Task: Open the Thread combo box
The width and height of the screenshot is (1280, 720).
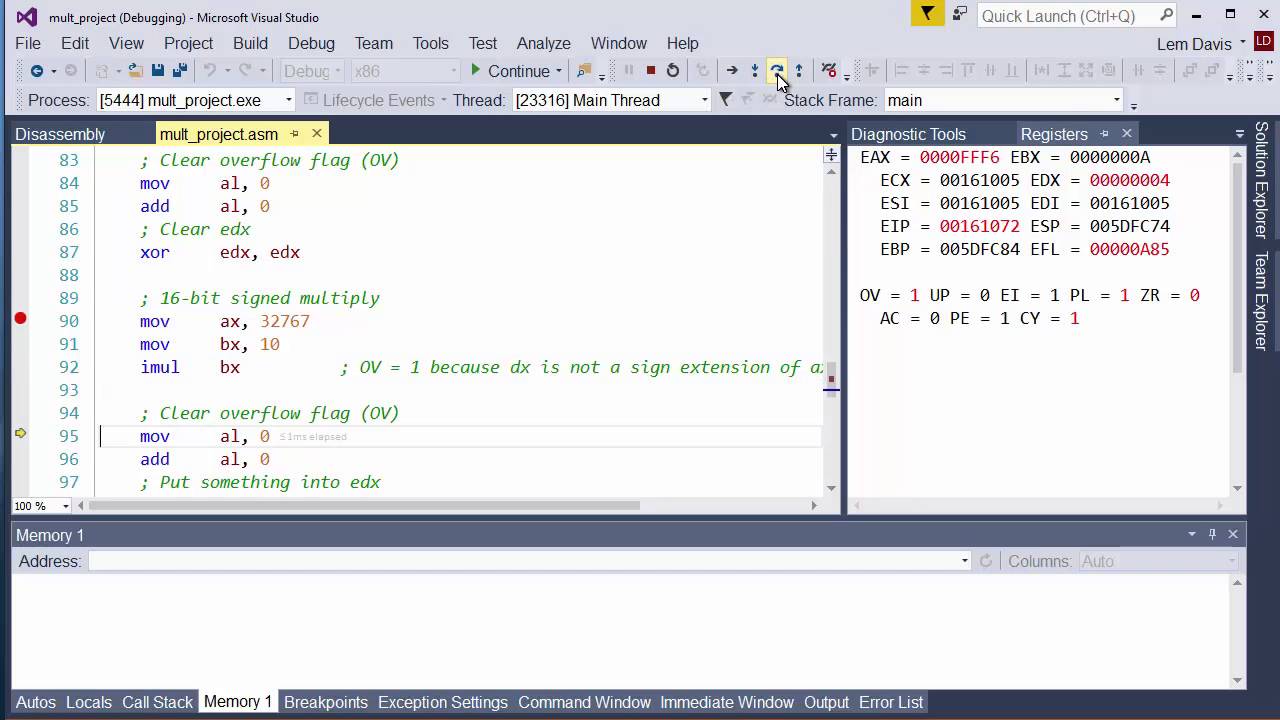Action: (x=705, y=100)
